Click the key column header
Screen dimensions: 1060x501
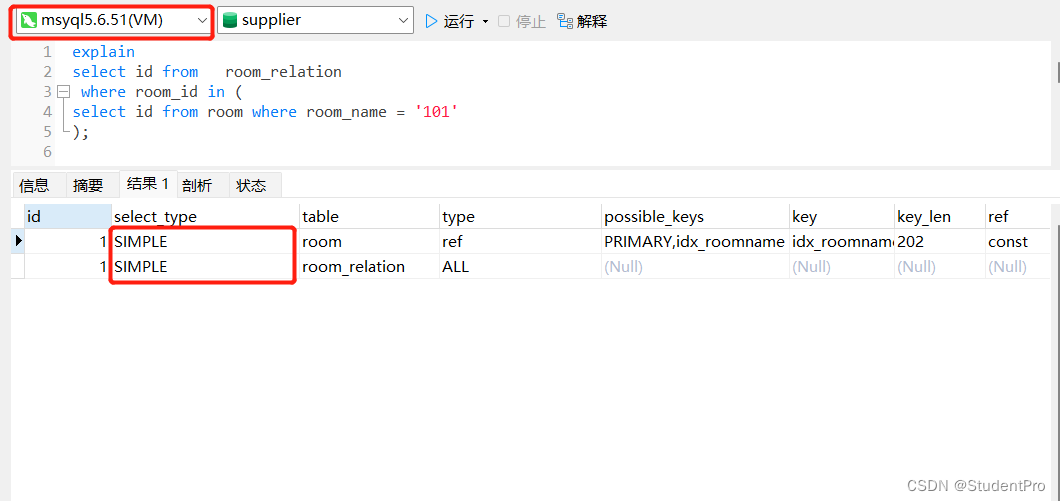click(x=841, y=216)
